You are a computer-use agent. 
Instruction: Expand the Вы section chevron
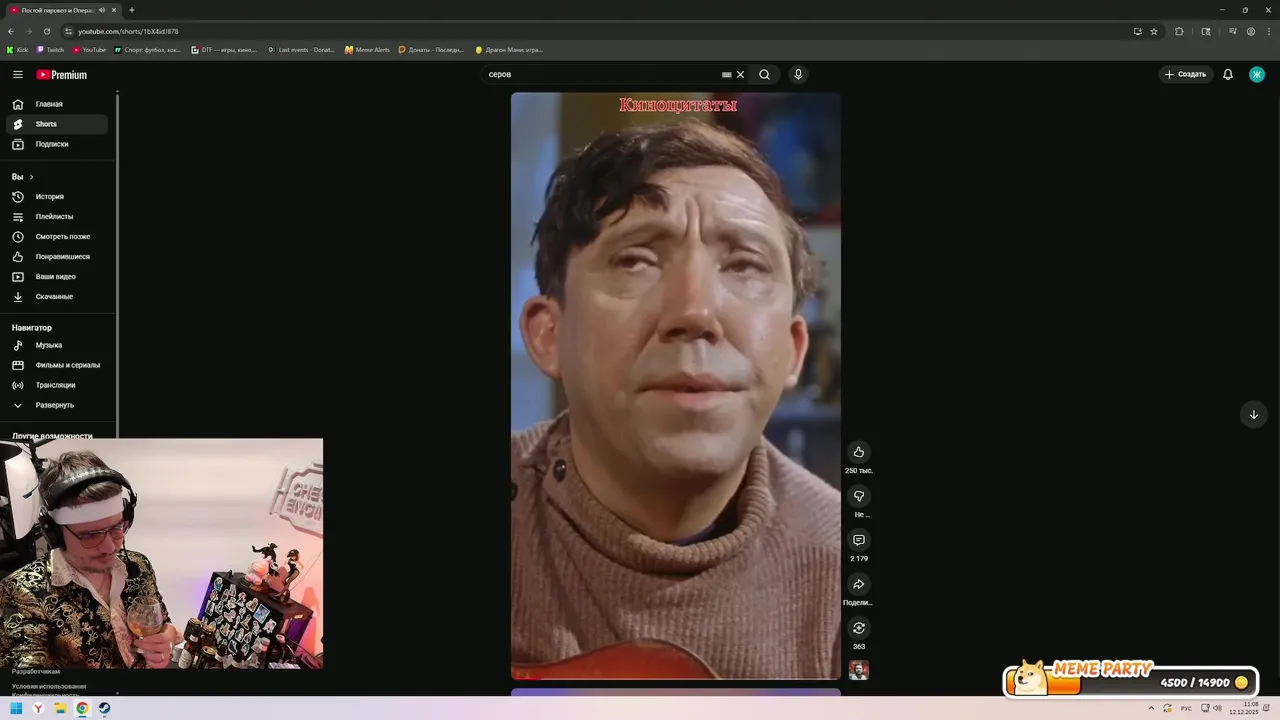tap(31, 177)
